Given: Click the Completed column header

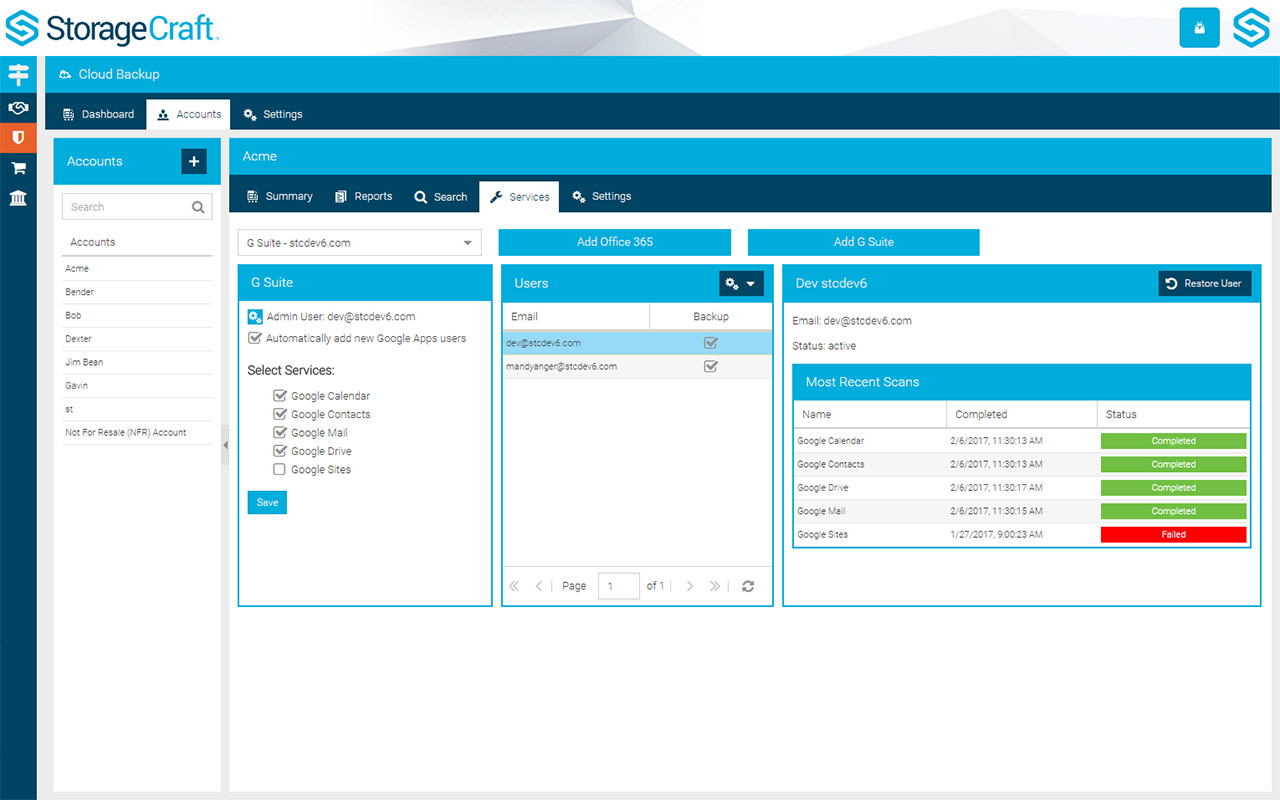Looking at the screenshot, I should 1021,414.
